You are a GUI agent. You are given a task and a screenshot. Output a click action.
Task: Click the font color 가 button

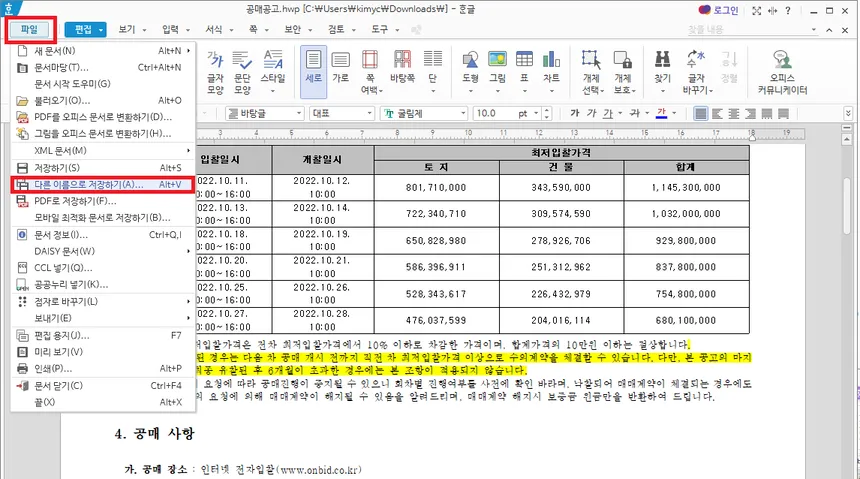pyautogui.click(x=661, y=113)
